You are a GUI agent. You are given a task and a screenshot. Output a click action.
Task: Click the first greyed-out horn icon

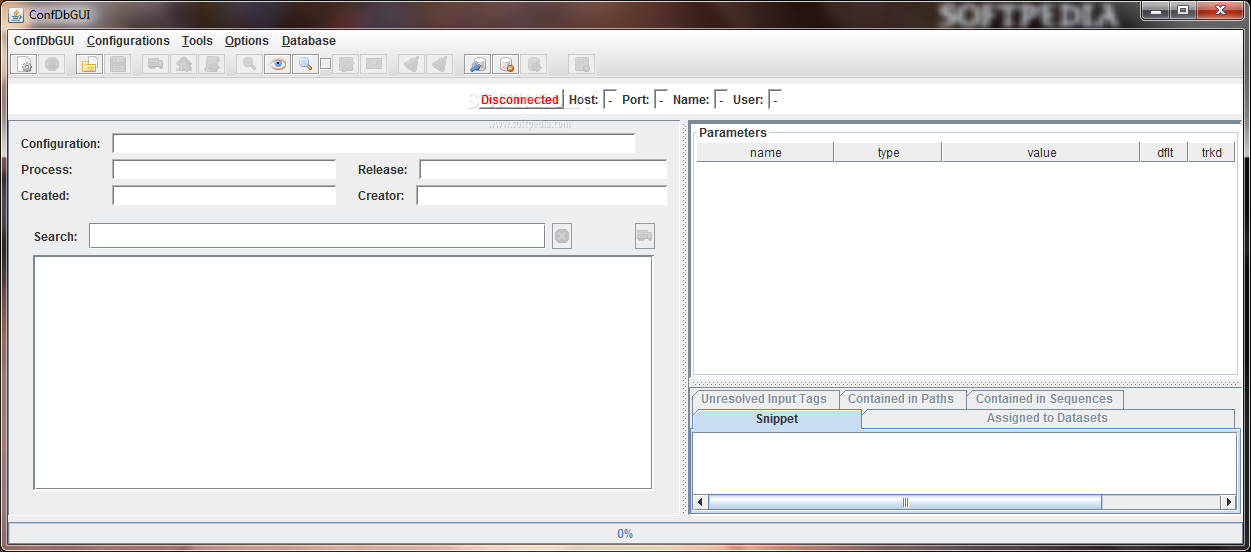[410, 64]
